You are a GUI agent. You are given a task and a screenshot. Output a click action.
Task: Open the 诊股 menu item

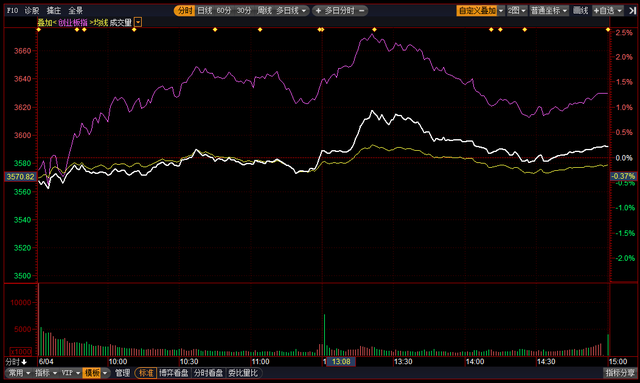tap(32, 11)
